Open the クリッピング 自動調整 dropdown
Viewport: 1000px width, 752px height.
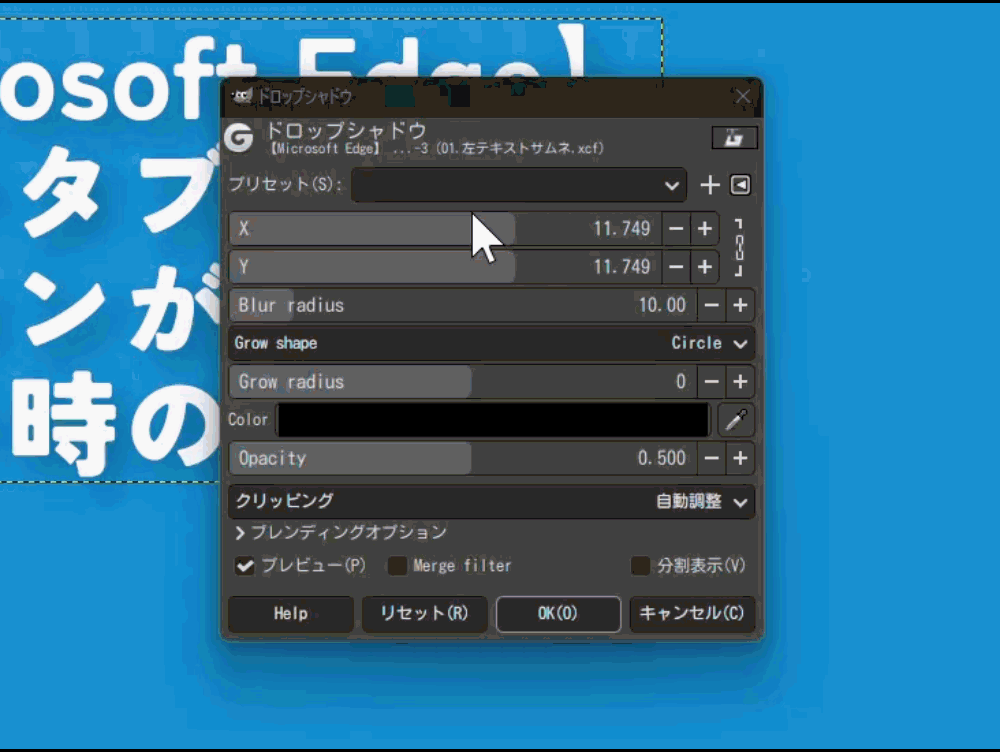[492, 502]
